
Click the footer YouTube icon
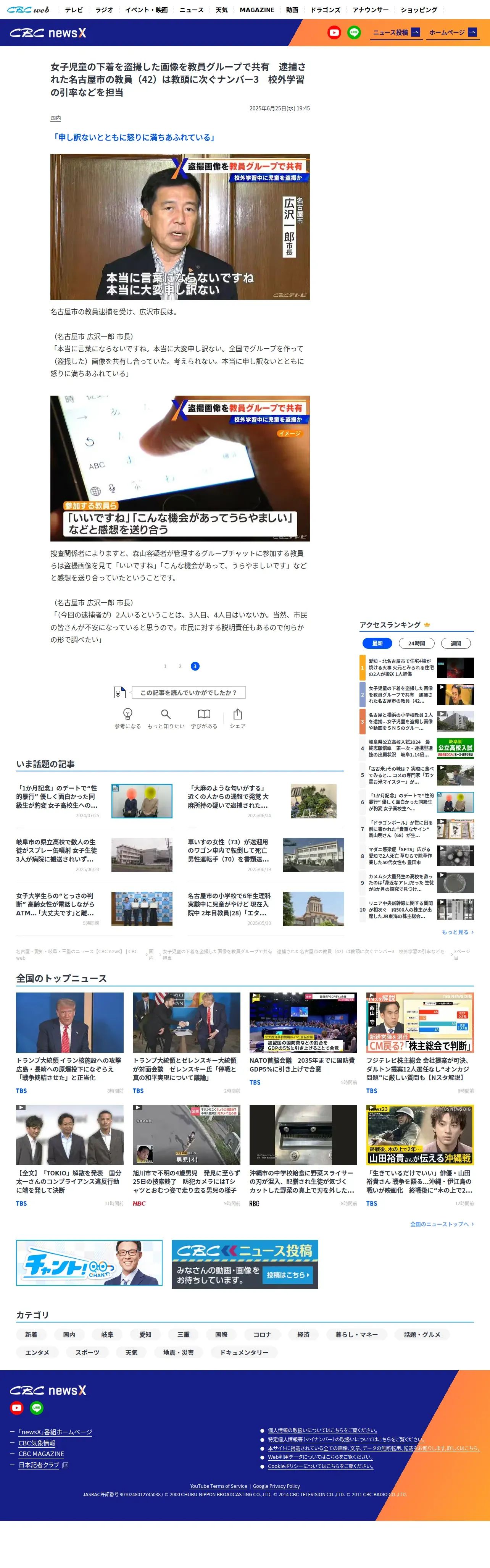point(16,1408)
